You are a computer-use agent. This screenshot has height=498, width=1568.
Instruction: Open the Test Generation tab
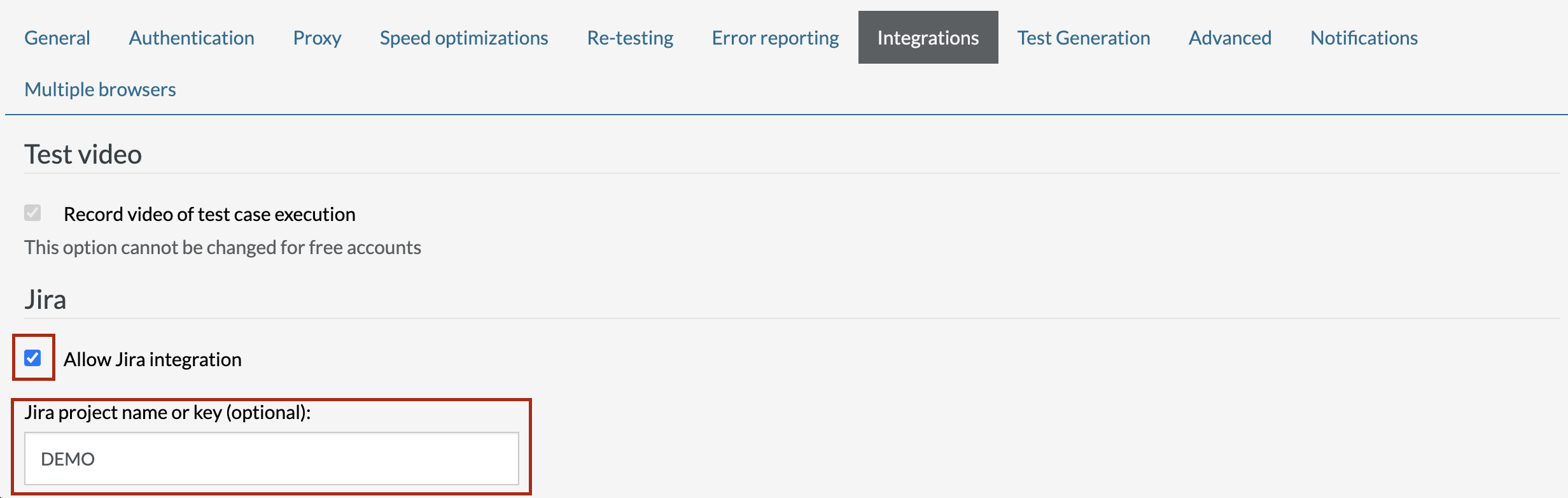click(1083, 38)
